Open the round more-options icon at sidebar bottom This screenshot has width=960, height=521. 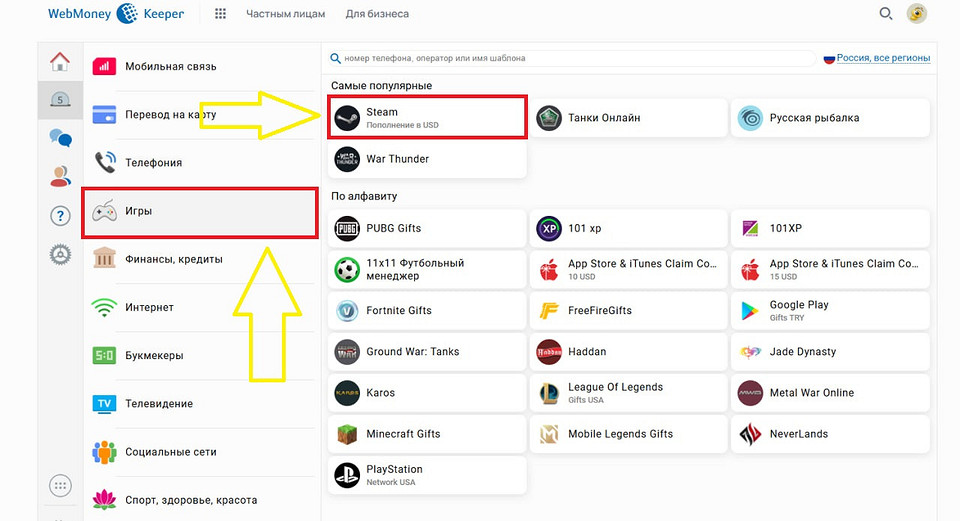click(x=60, y=486)
